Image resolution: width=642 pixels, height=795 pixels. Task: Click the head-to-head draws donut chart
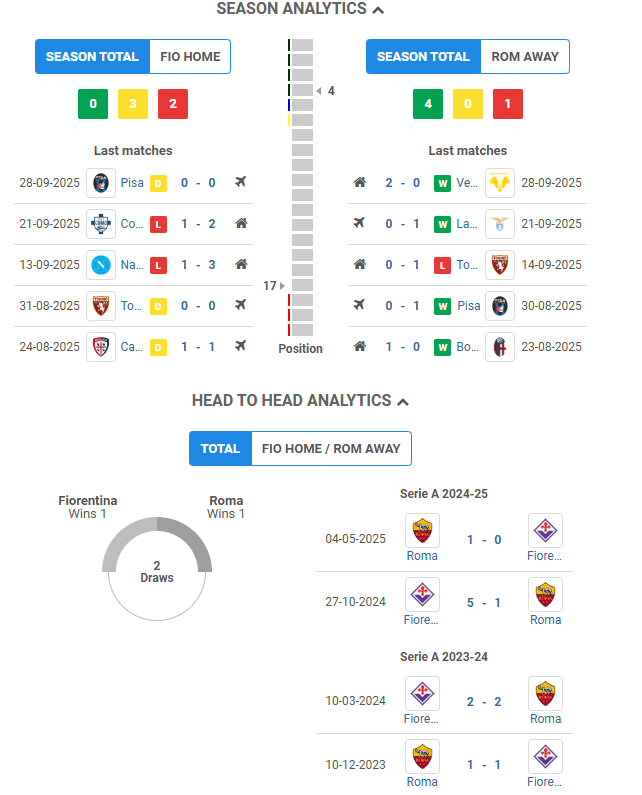pos(157,571)
